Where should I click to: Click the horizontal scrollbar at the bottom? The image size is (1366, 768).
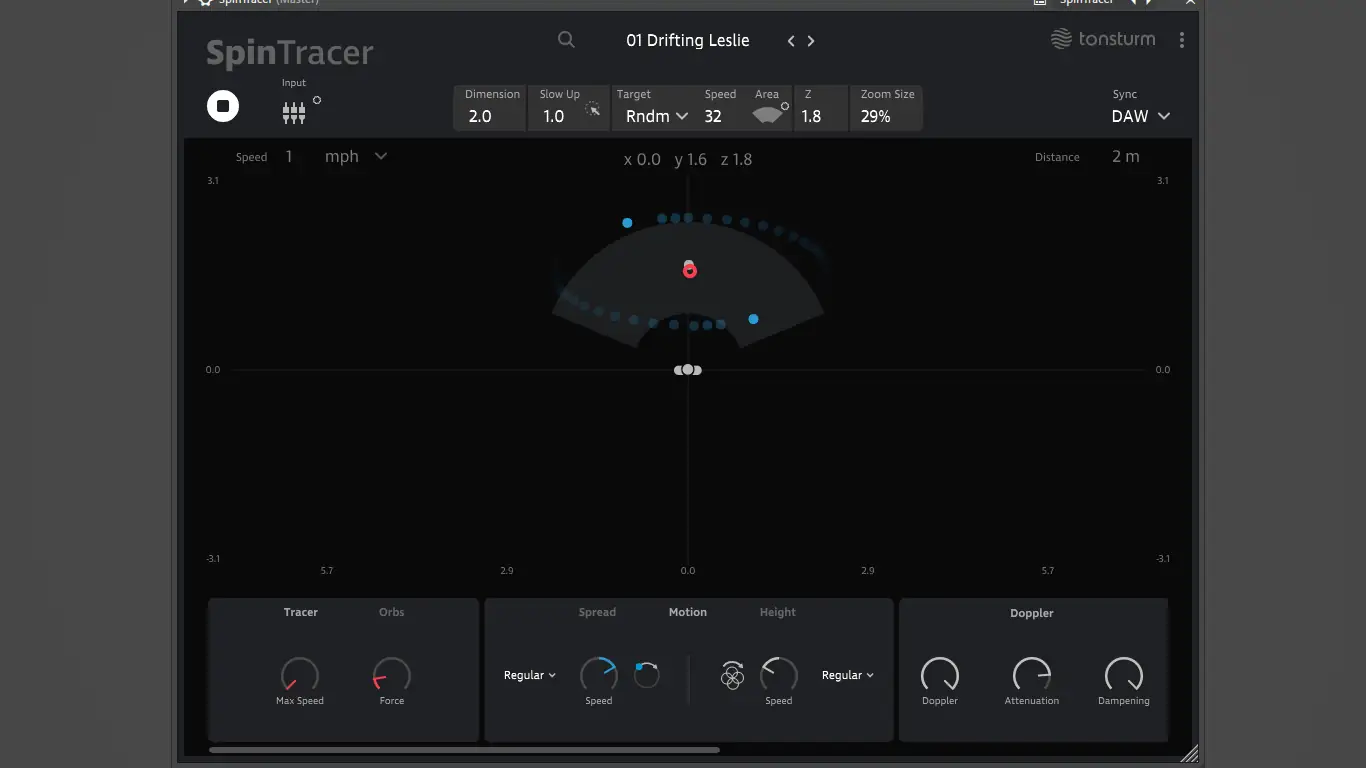click(465, 749)
